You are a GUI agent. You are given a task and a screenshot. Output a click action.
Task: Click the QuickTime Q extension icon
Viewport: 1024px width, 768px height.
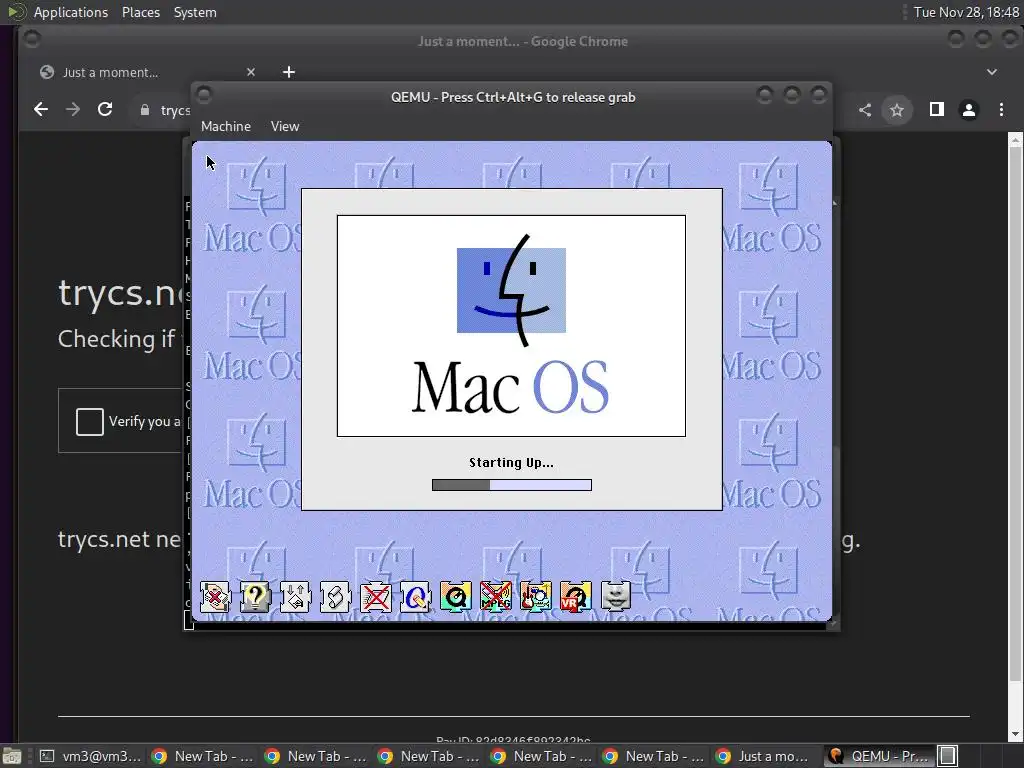(455, 597)
